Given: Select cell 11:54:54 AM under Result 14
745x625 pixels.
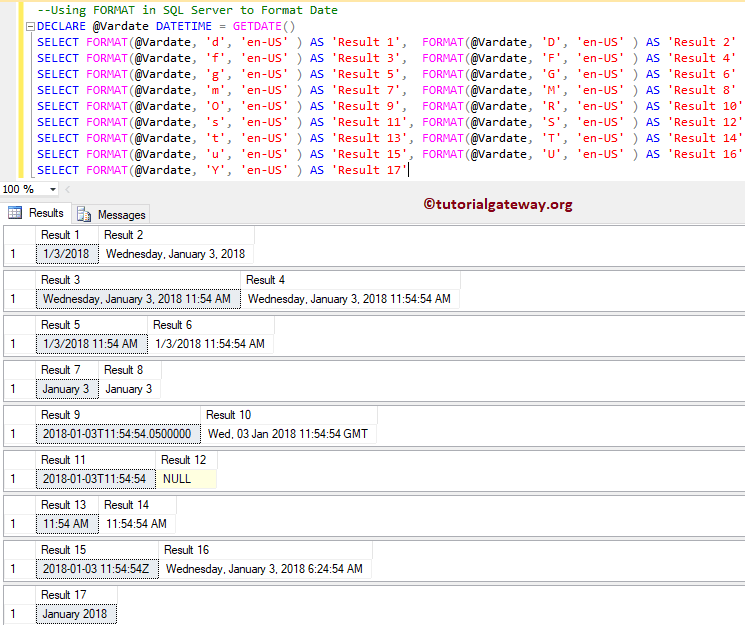Looking at the screenshot, I should (x=137, y=524).
